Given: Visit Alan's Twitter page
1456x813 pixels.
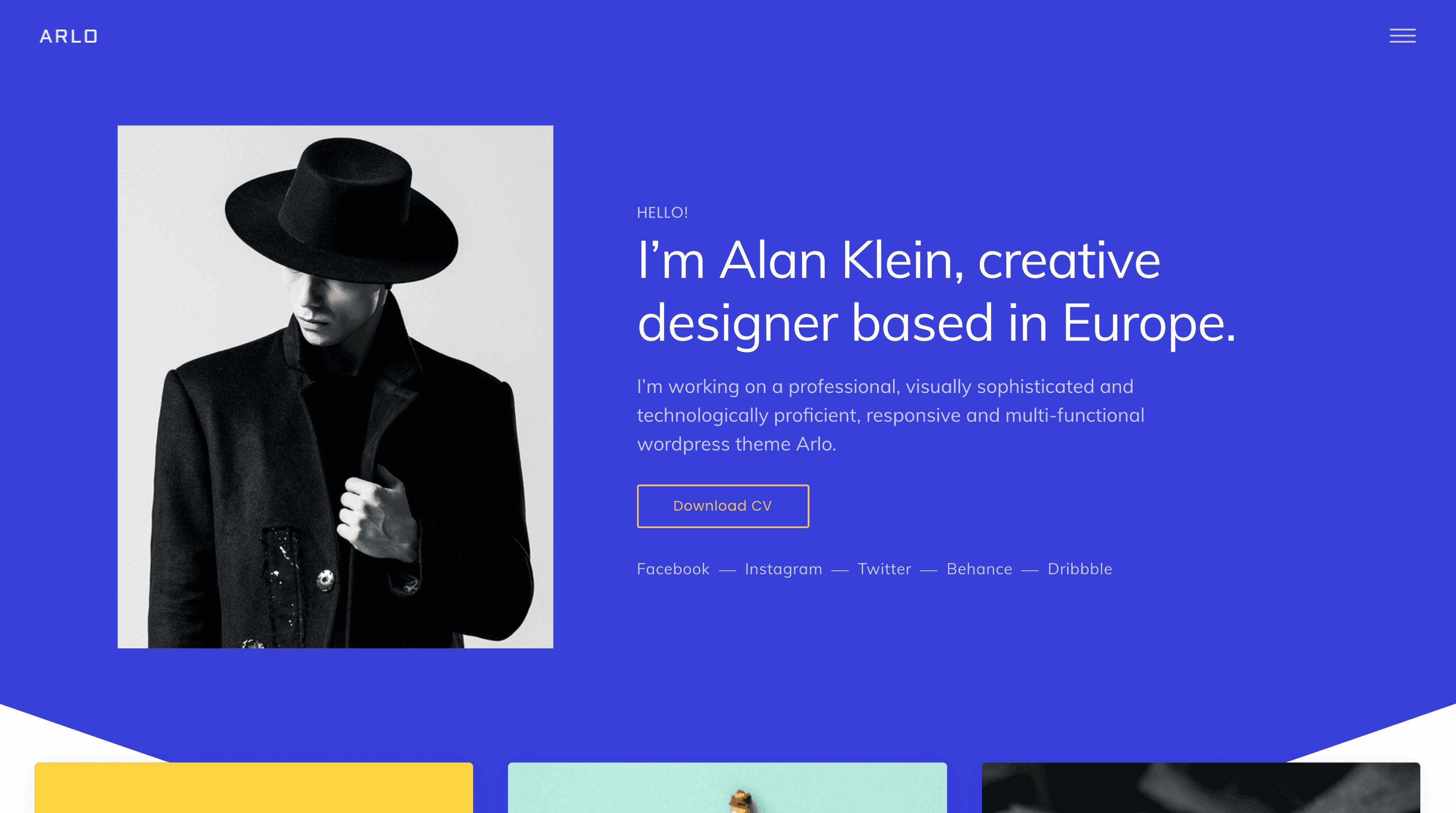Looking at the screenshot, I should tap(884, 569).
